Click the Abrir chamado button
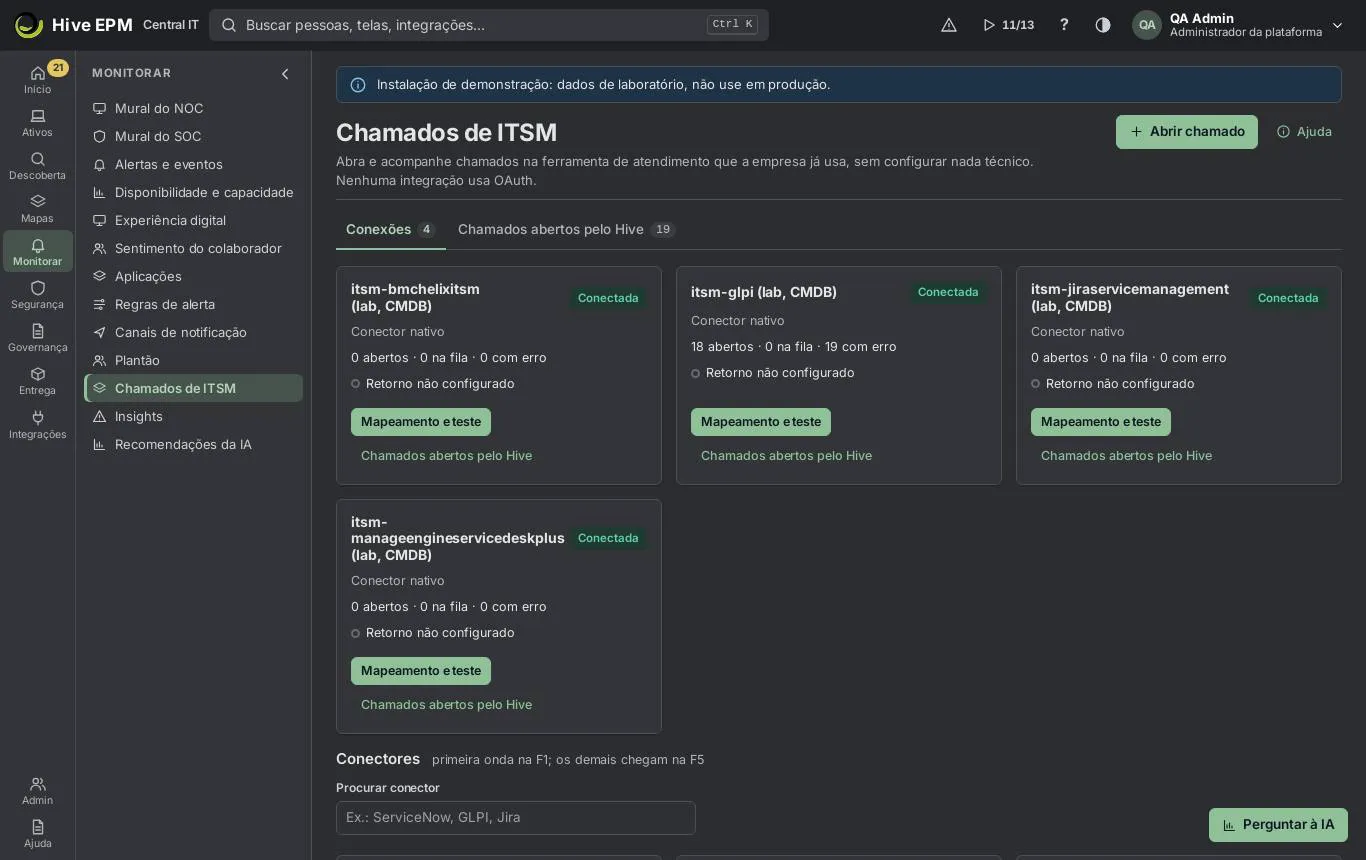Image resolution: width=1366 pixels, height=860 pixels. pos(1187,132)
